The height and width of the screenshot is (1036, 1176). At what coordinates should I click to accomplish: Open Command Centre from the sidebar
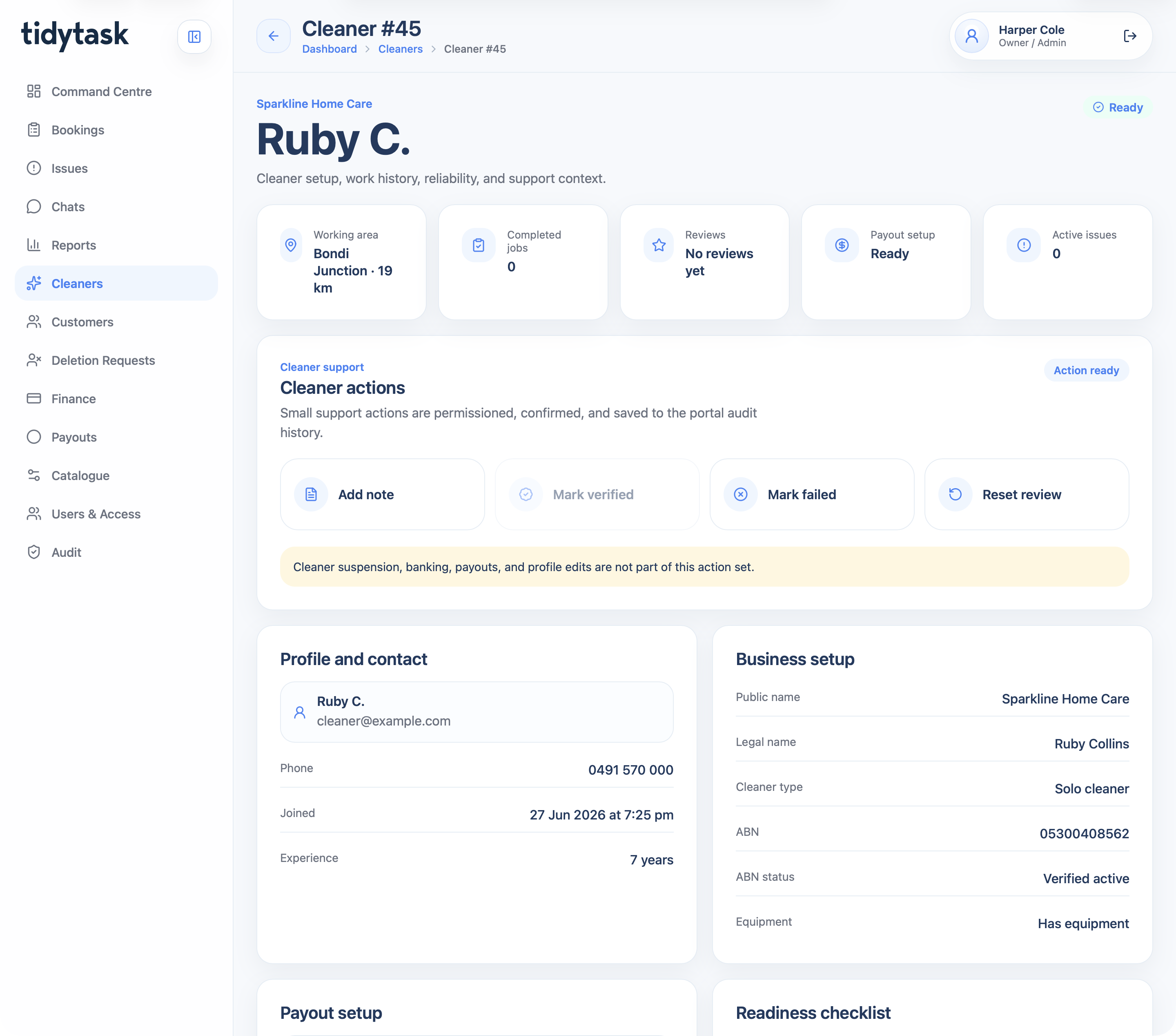tap(116, 92)
